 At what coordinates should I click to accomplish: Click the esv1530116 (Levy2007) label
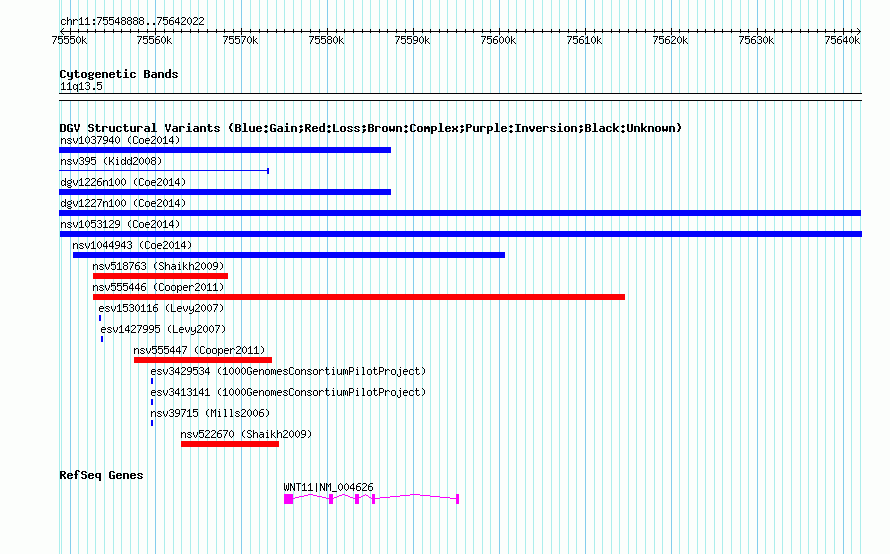point(161,308)
